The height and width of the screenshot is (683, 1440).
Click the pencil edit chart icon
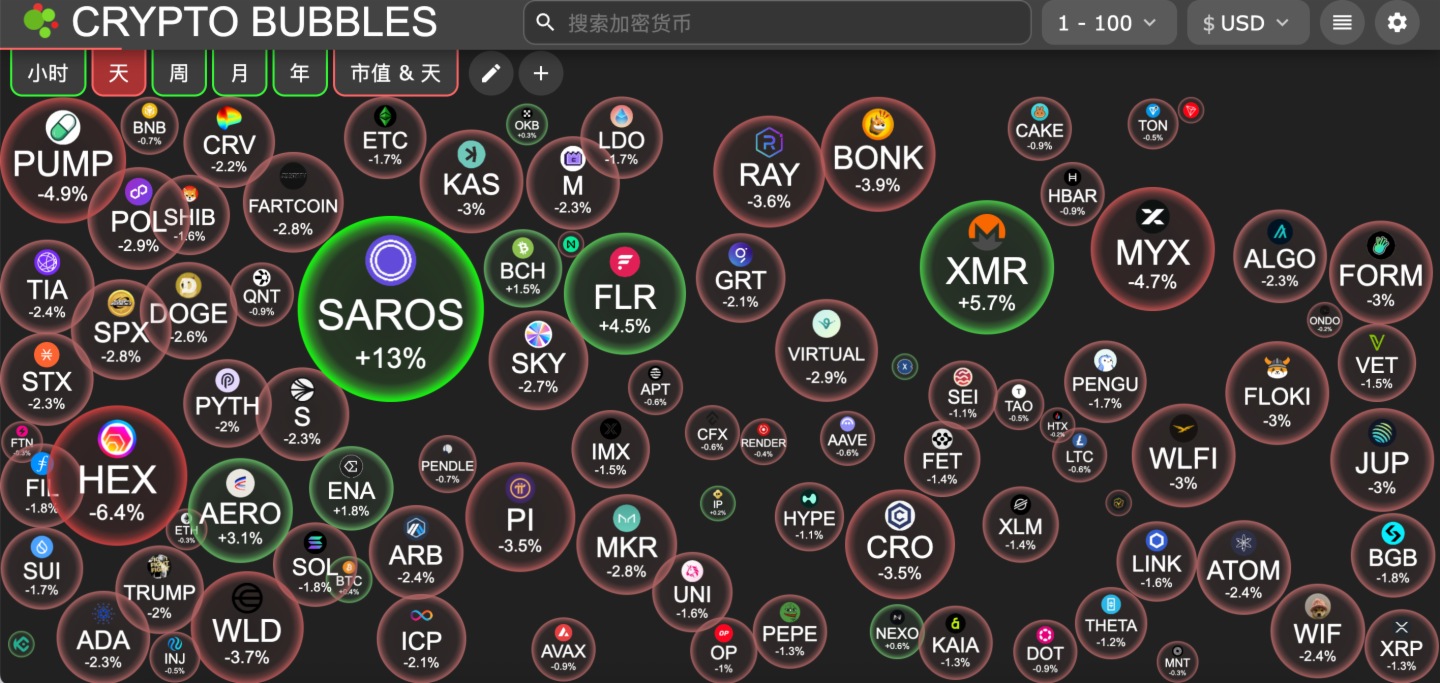coord(491,73)
